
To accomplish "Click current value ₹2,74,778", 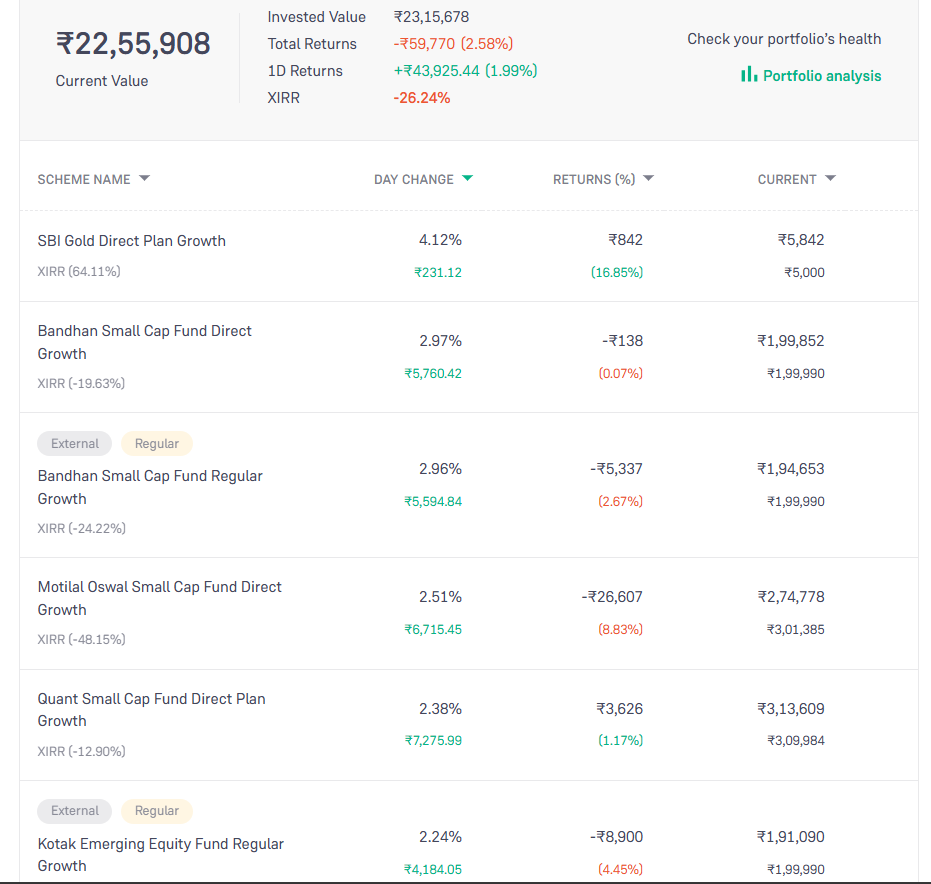I will [791, 597].
